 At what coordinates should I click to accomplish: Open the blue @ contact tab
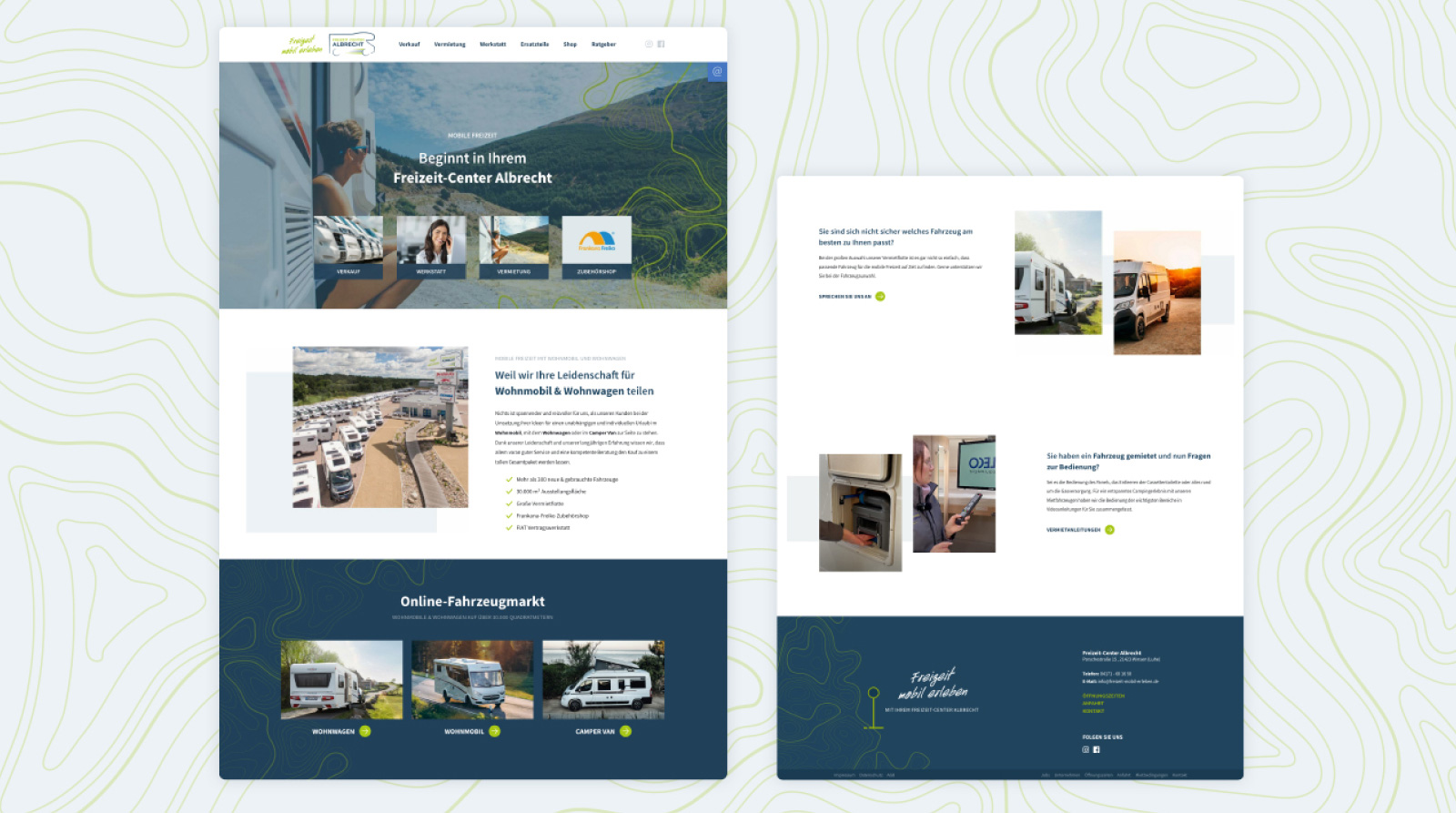click(x=717, y=71)
